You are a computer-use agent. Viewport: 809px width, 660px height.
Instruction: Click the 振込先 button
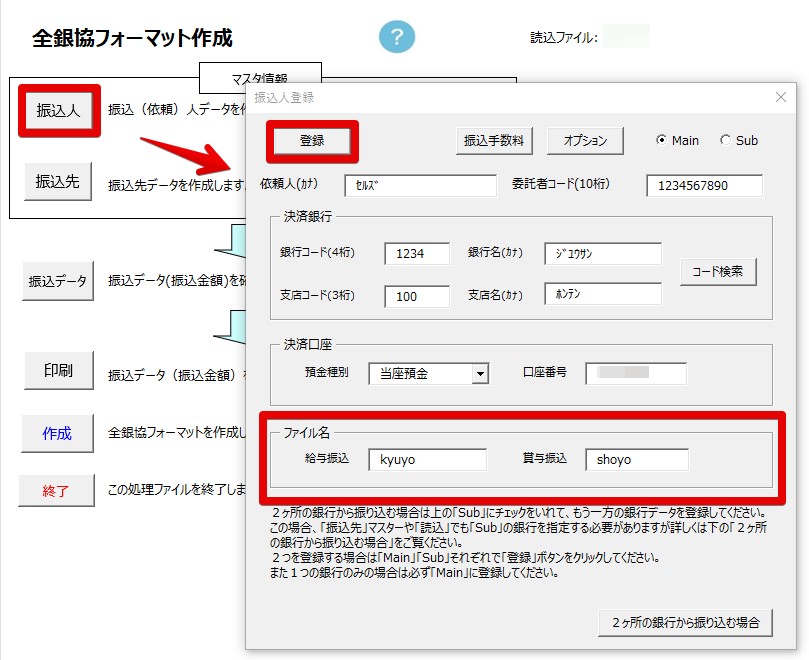pyautogui.click(x=58, y=182)
